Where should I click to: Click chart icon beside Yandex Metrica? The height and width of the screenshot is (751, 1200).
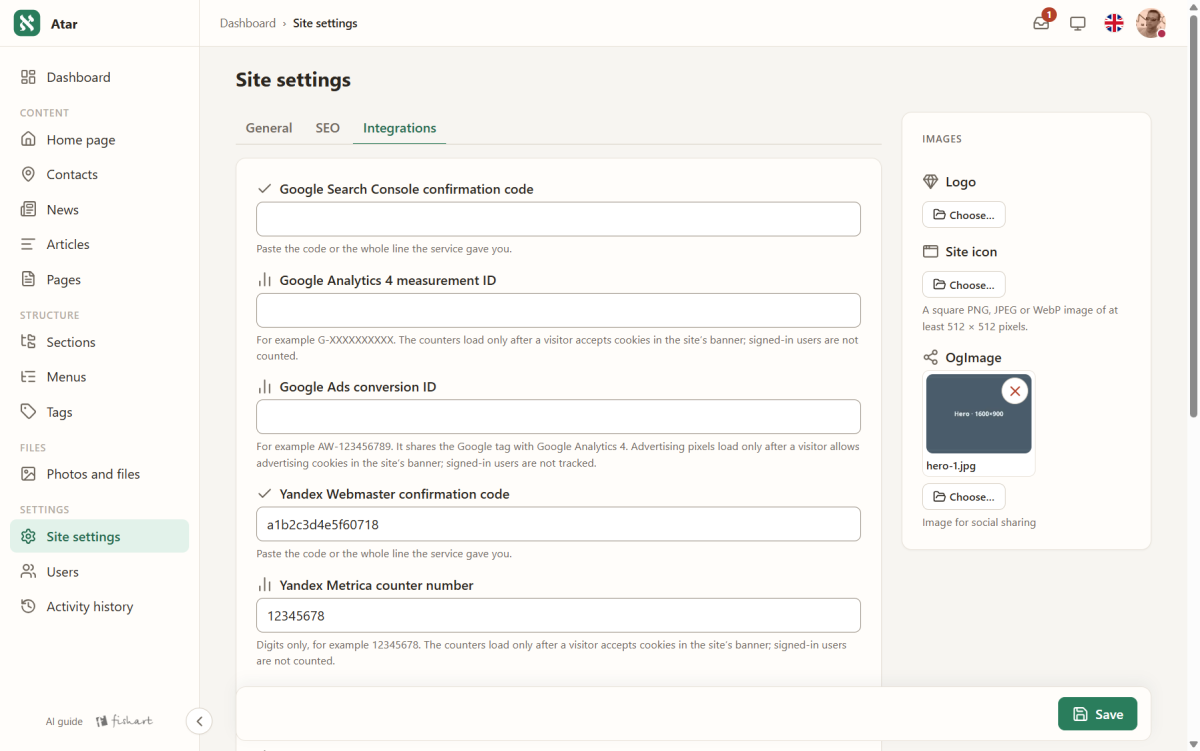pos(265,585)
